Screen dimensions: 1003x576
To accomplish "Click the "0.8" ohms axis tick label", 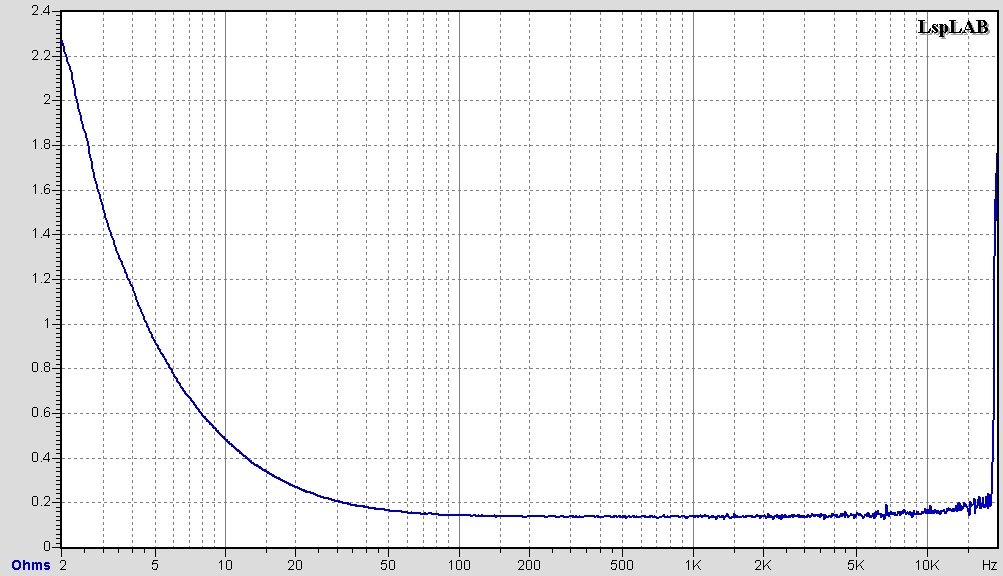I will (41, 368).
